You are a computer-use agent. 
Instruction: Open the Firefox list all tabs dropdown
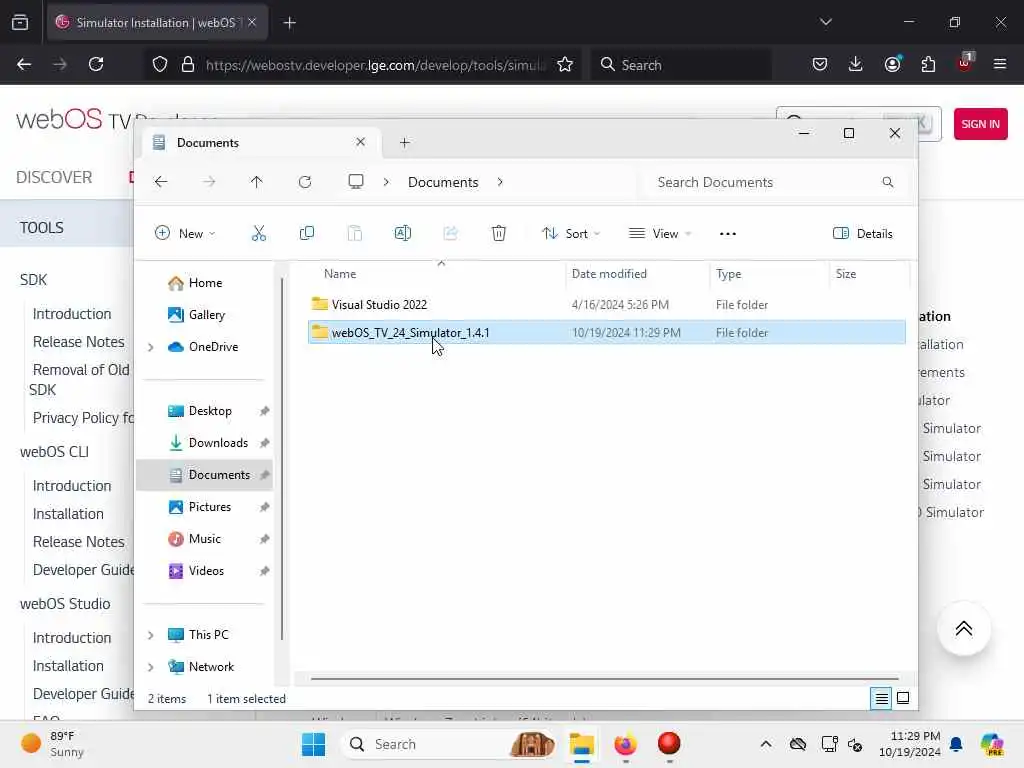point(825,22)
